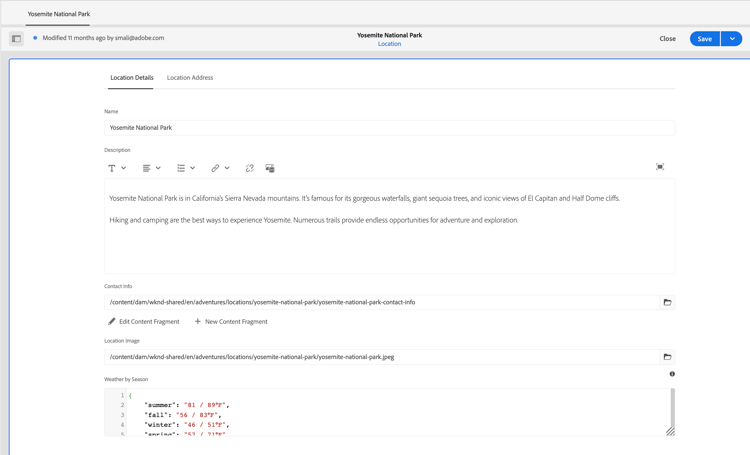The width and height of the screenshot is (750, 455).
Task: Click the Location Image path field
Action: tap(382, 357)
